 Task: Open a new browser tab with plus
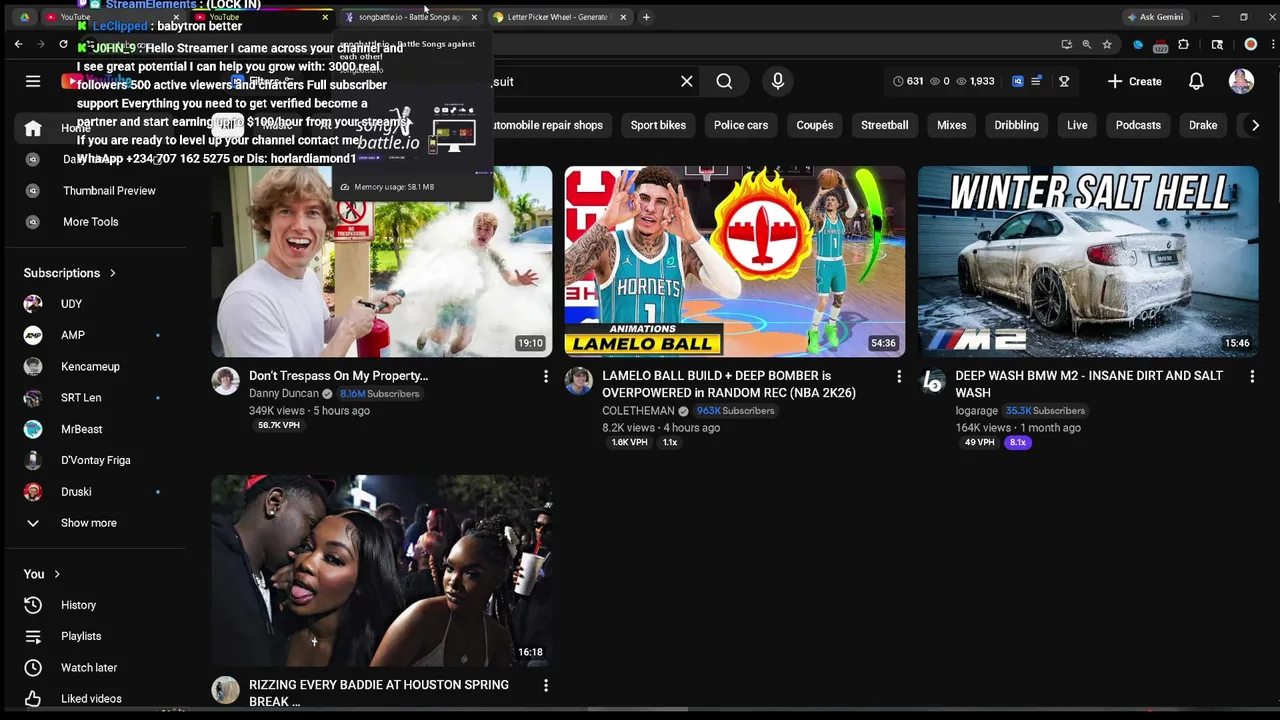(x=646, y=17)
